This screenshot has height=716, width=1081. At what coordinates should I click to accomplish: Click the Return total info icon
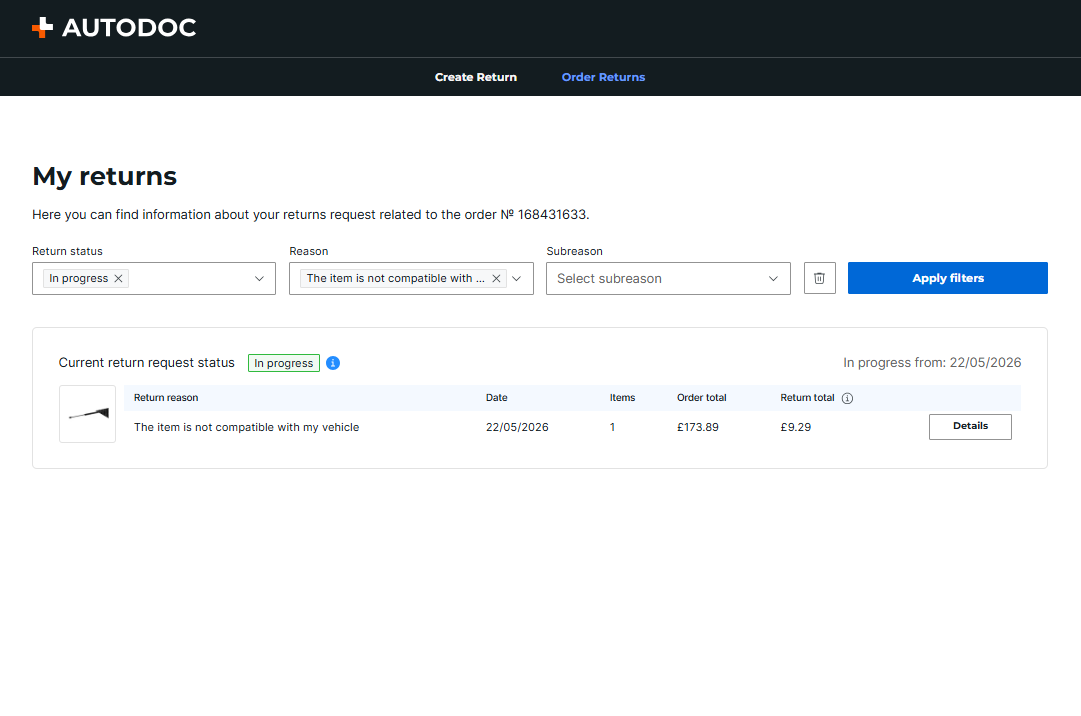pos(847,398)
